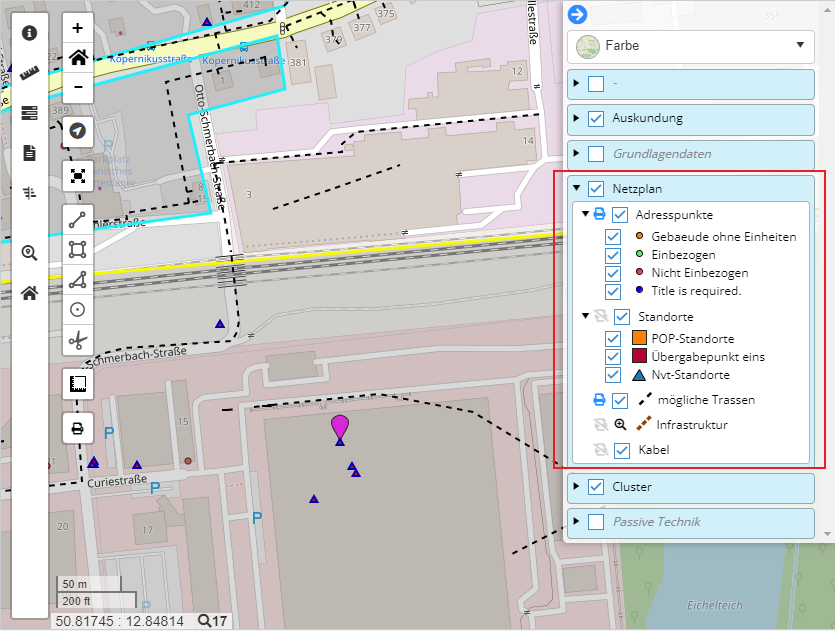Click the orange POP-Standorte legend swatch
The height and width of the screenshot is (631, 835).
639,338
